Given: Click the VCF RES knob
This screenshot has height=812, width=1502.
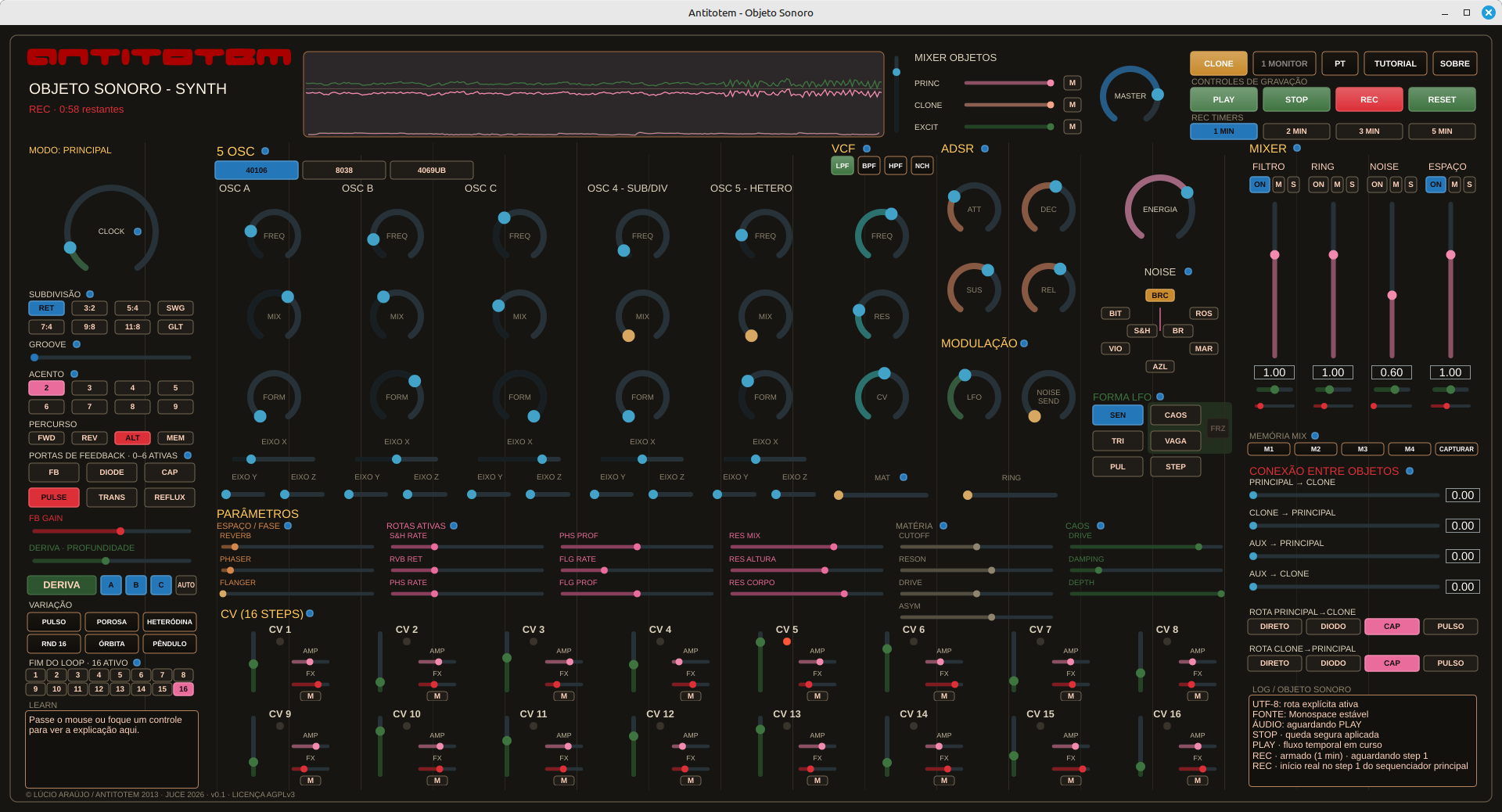Looking at the screenshot, I should 882,316.
